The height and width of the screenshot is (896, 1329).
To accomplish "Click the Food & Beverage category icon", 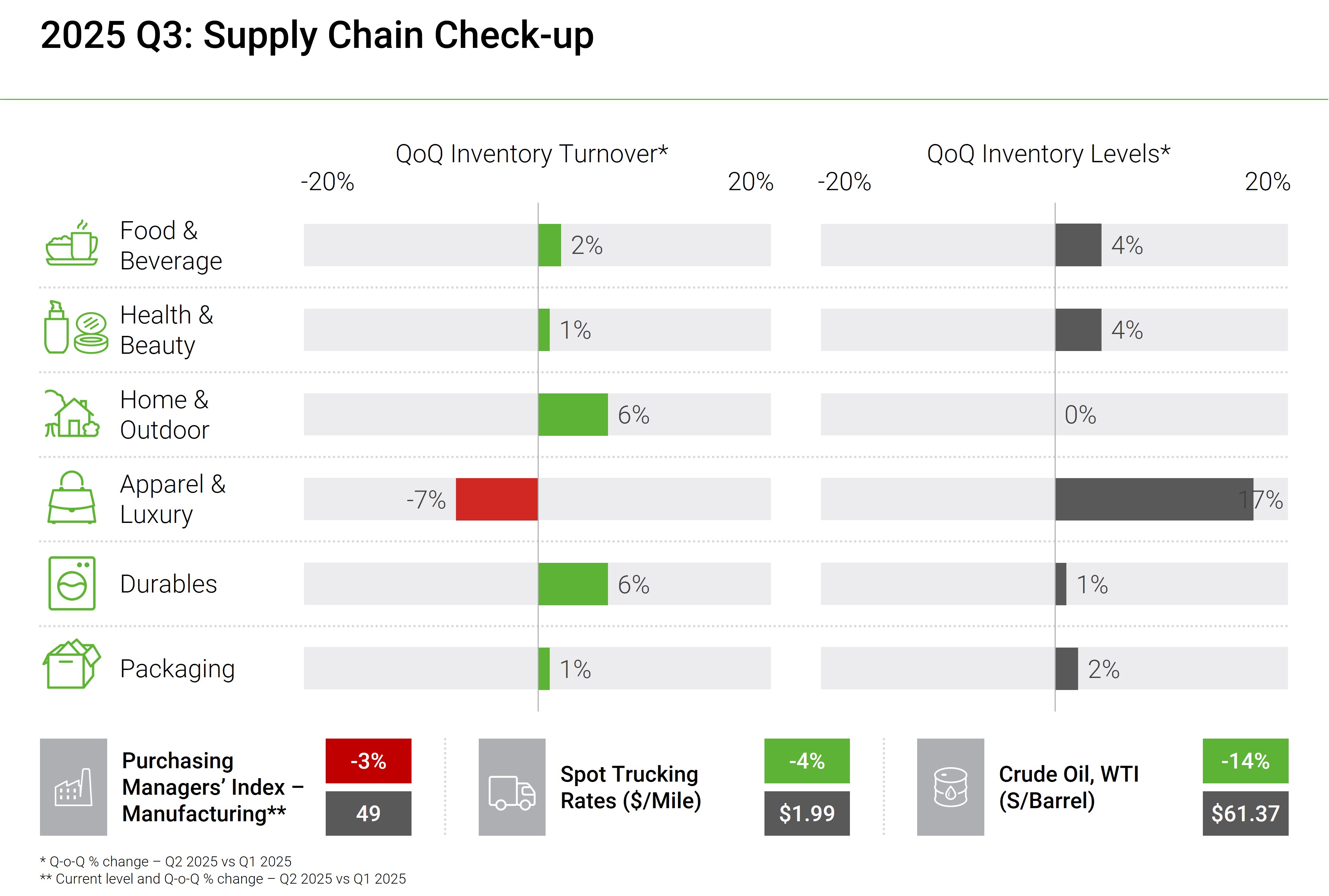I will point(72,244).
